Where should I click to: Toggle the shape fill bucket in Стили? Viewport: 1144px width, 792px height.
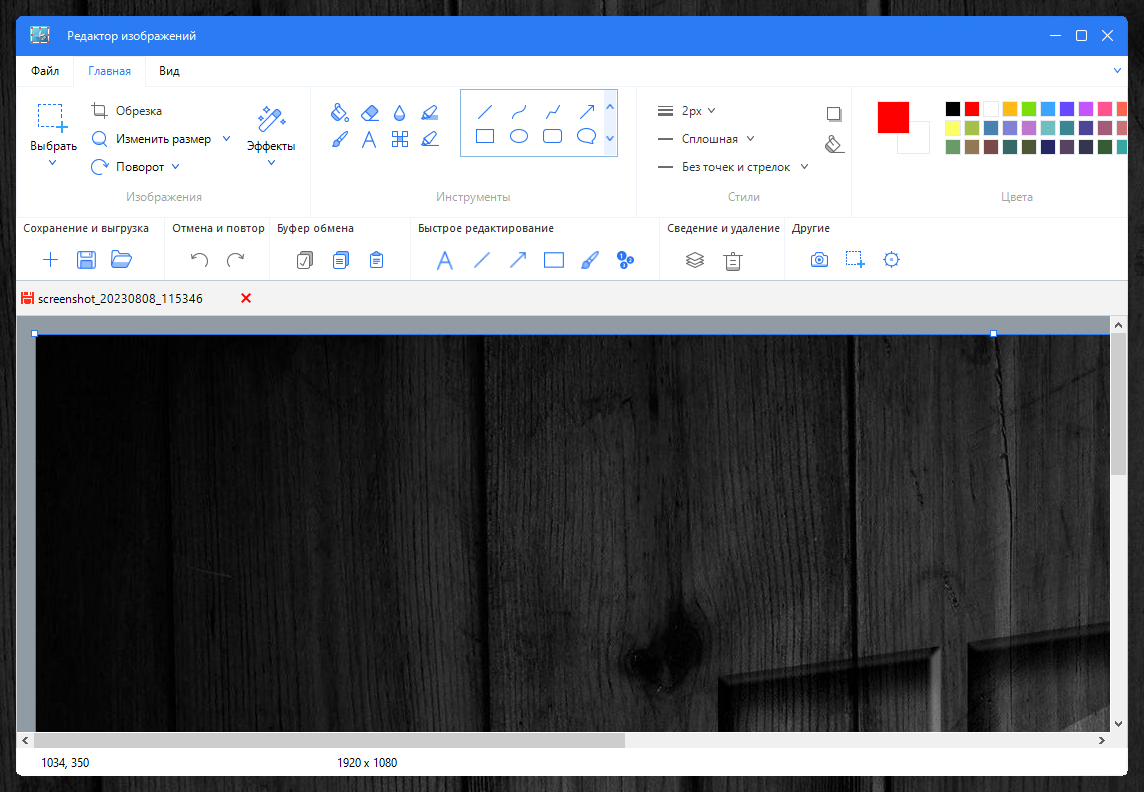834,144
